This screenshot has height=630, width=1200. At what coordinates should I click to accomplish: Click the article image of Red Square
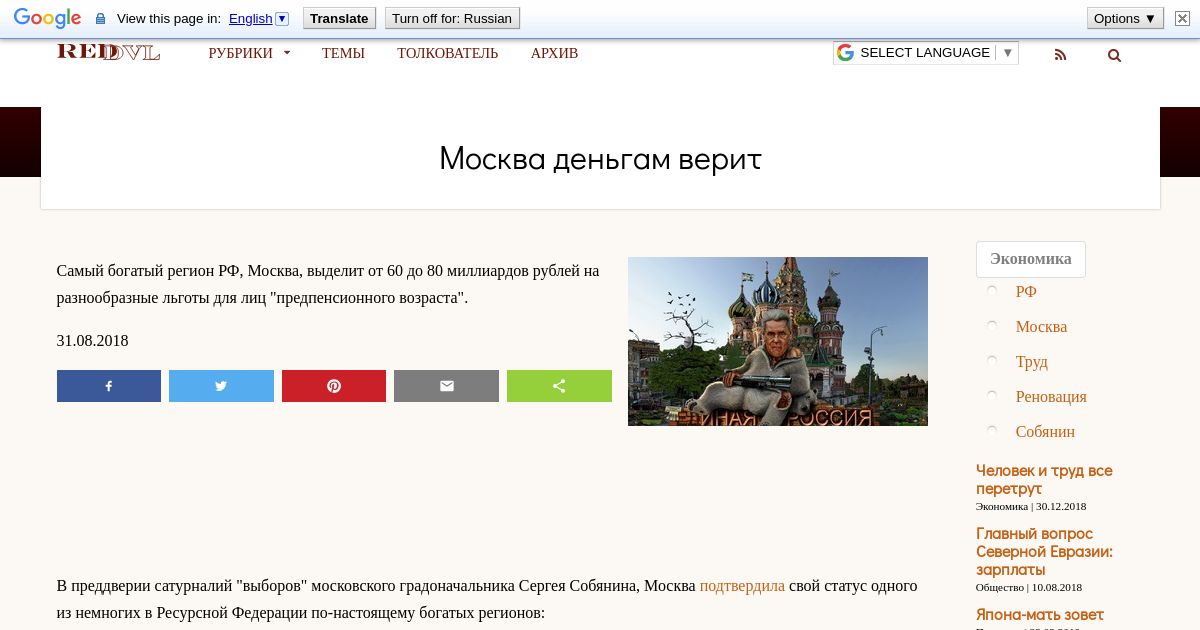(778, 341)
